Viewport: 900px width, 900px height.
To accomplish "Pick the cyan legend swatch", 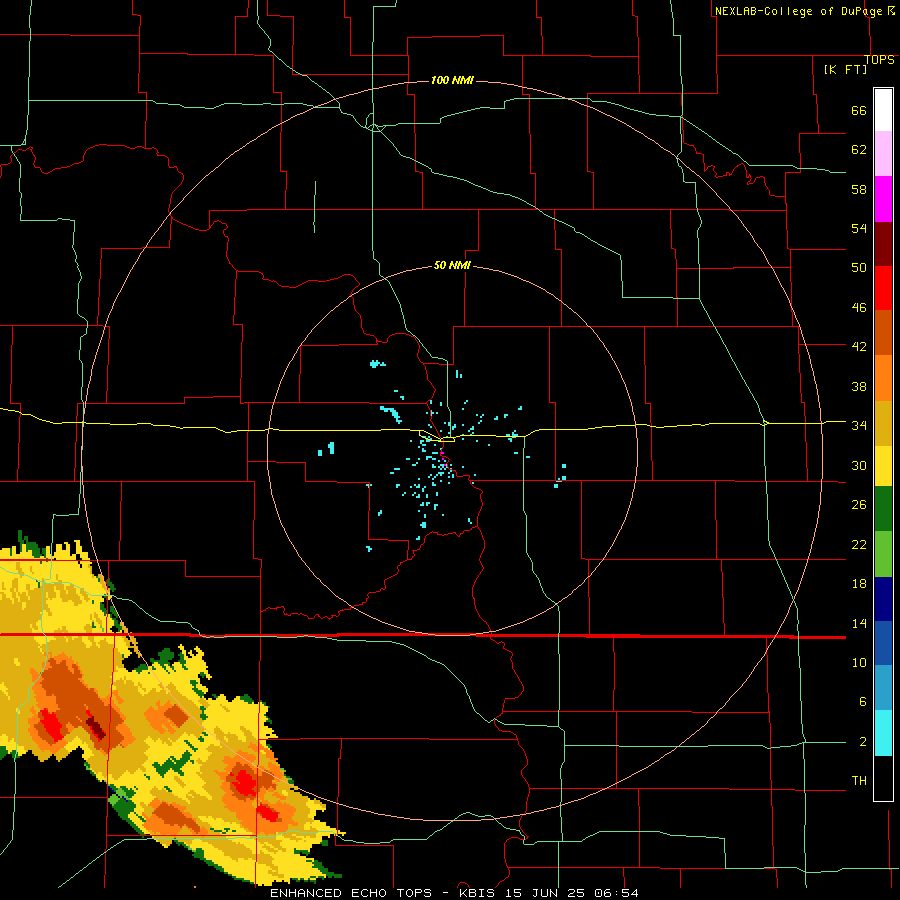I will point(883,733).
